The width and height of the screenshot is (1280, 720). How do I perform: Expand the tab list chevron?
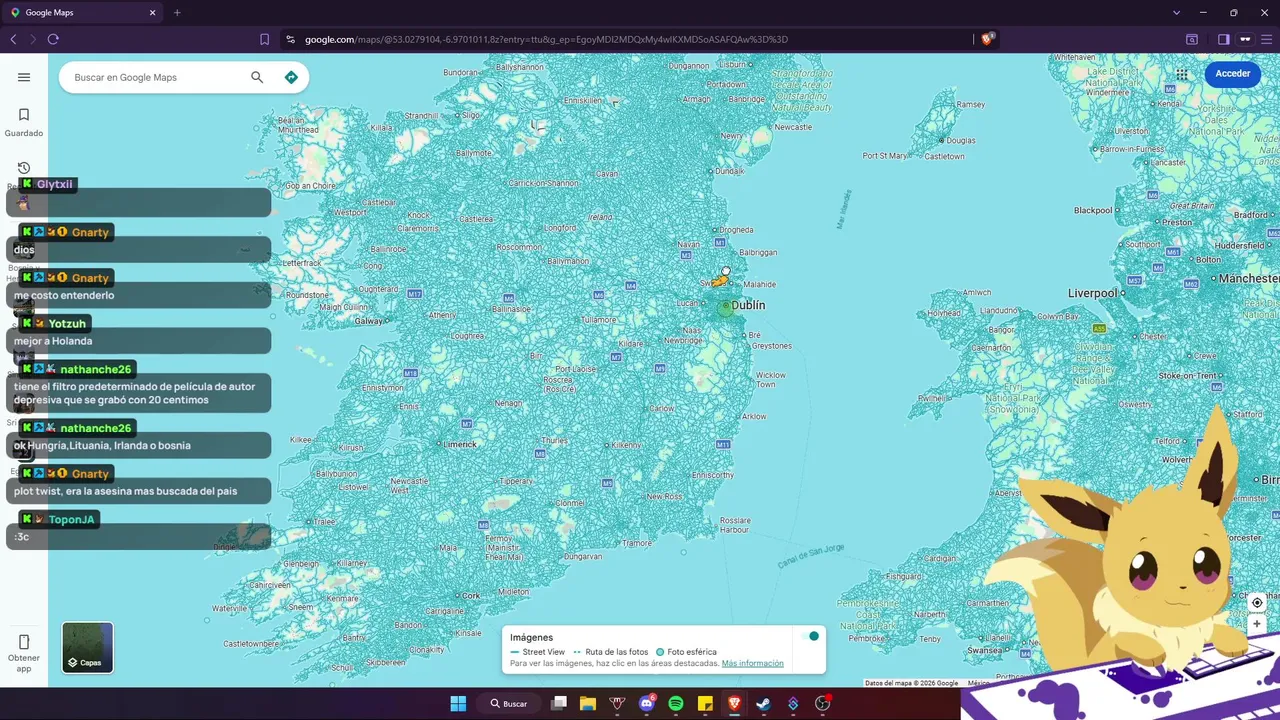point(1176,13)
